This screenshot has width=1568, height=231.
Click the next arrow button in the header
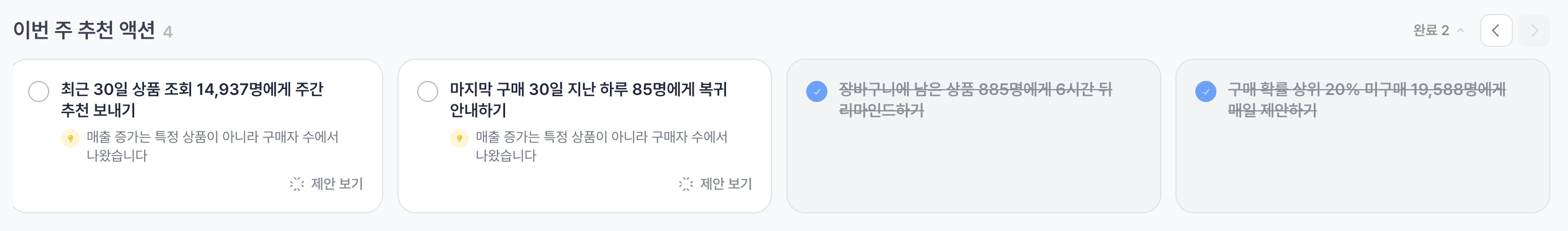[1534, 30]
